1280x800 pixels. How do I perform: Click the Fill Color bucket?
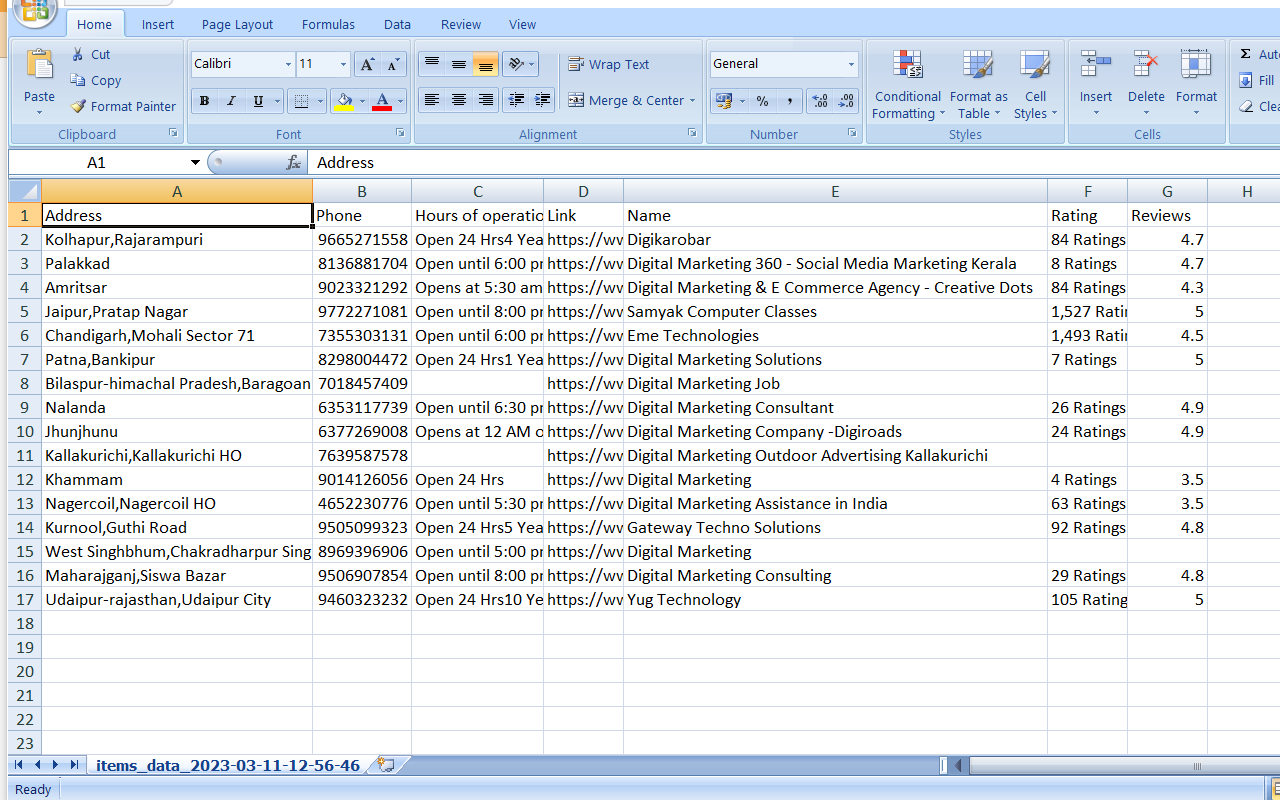(x=343, y=101)
